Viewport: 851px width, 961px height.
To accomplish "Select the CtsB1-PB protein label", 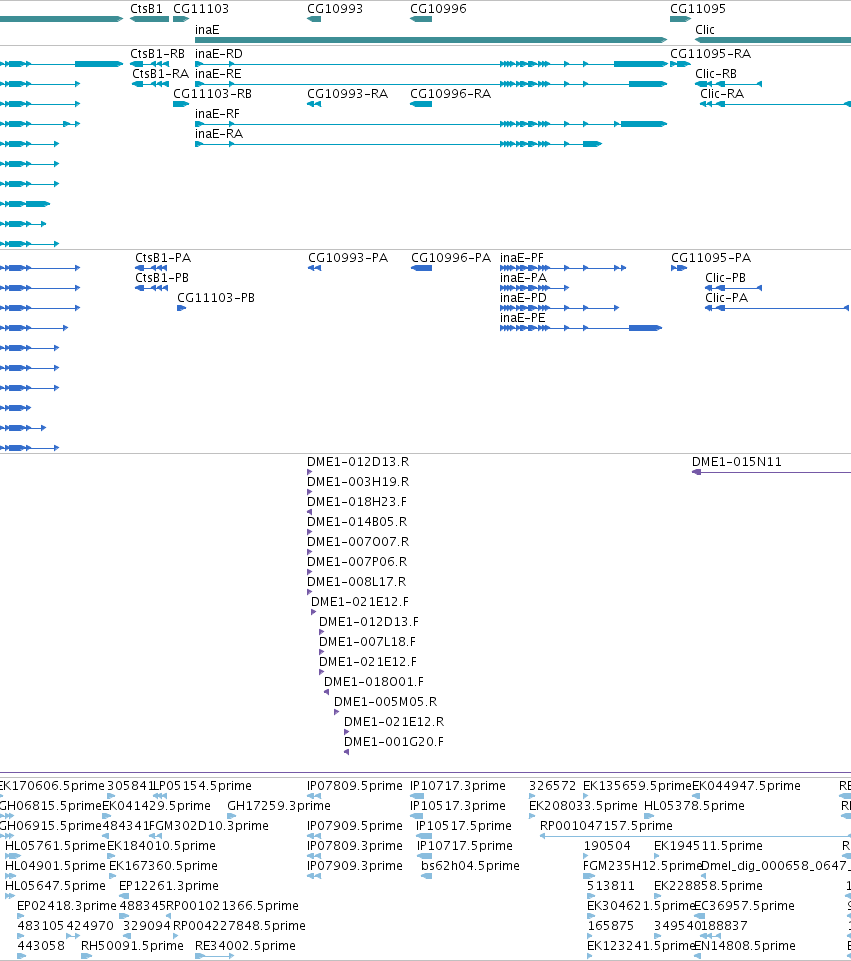I will pos(162,278).
